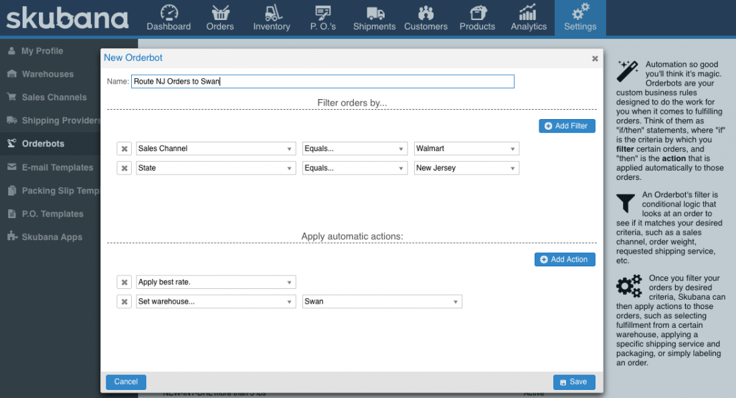Screen dimensions: 736x398
Task: Open the Dashboard gauge icon
Action: (x=169, y=12)
